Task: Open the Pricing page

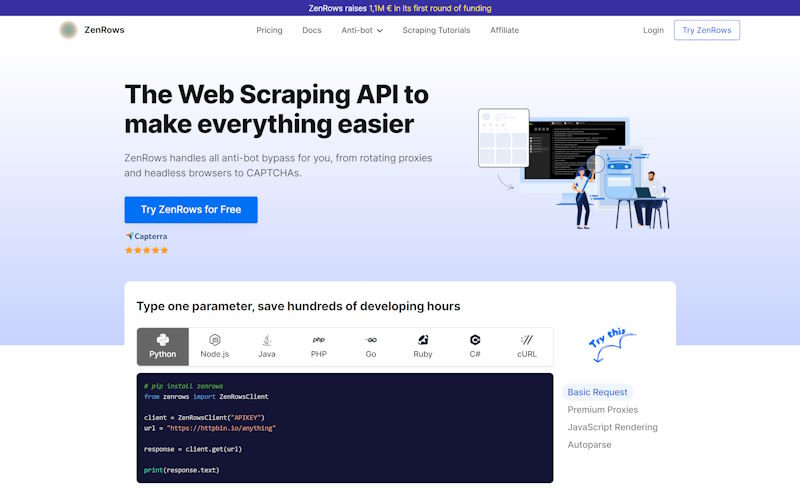Action: [269, 30]
